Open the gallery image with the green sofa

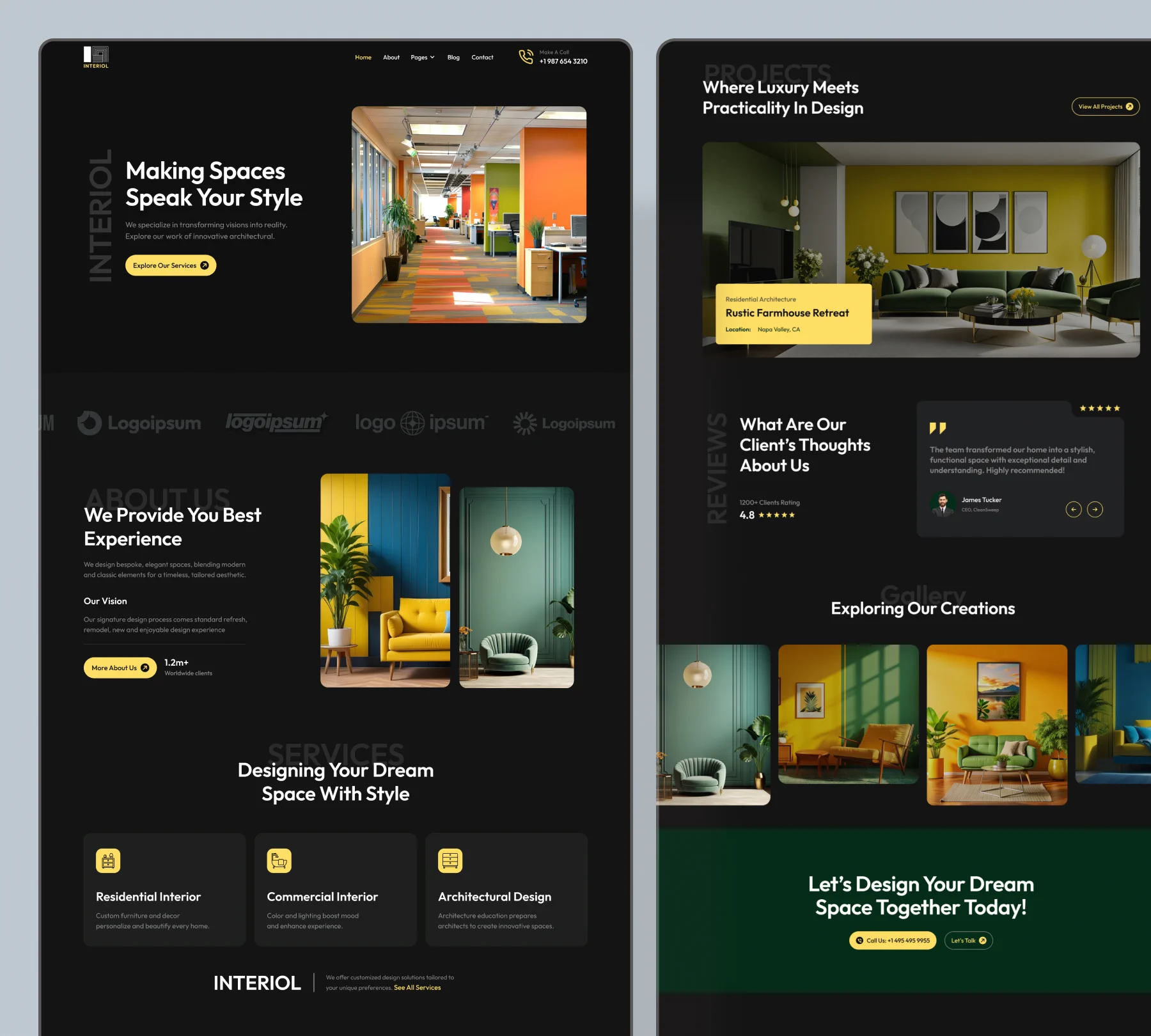997,725
